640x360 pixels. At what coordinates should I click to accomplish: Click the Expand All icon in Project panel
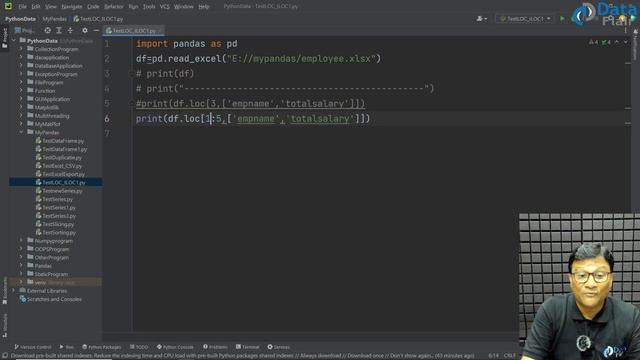click(59, 31)
